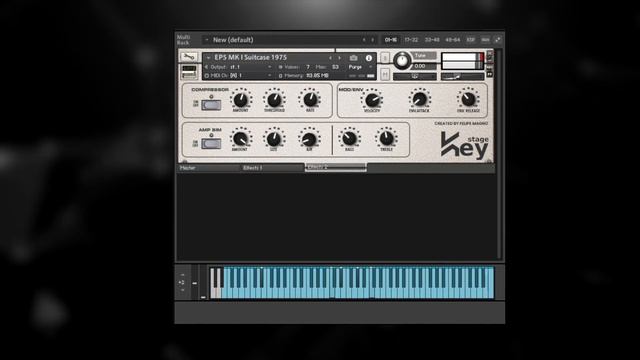Click the camera snapshot icon
640x360 pixels.
click(353, 58)
